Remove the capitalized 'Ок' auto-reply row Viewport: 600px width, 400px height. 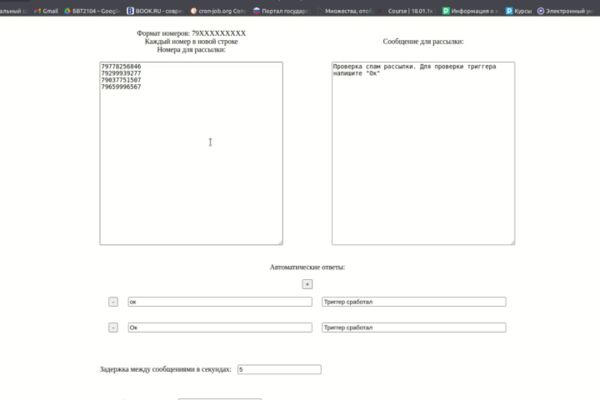click(113, 327)
